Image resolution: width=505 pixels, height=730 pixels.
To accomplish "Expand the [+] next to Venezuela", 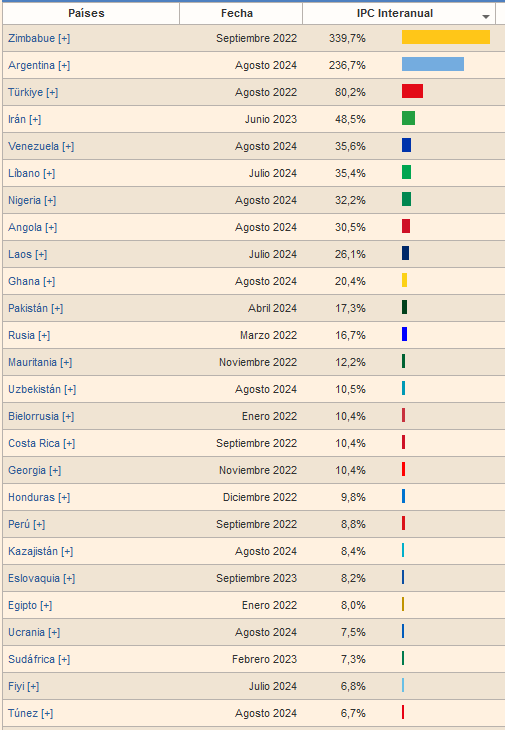I will 68,146.
